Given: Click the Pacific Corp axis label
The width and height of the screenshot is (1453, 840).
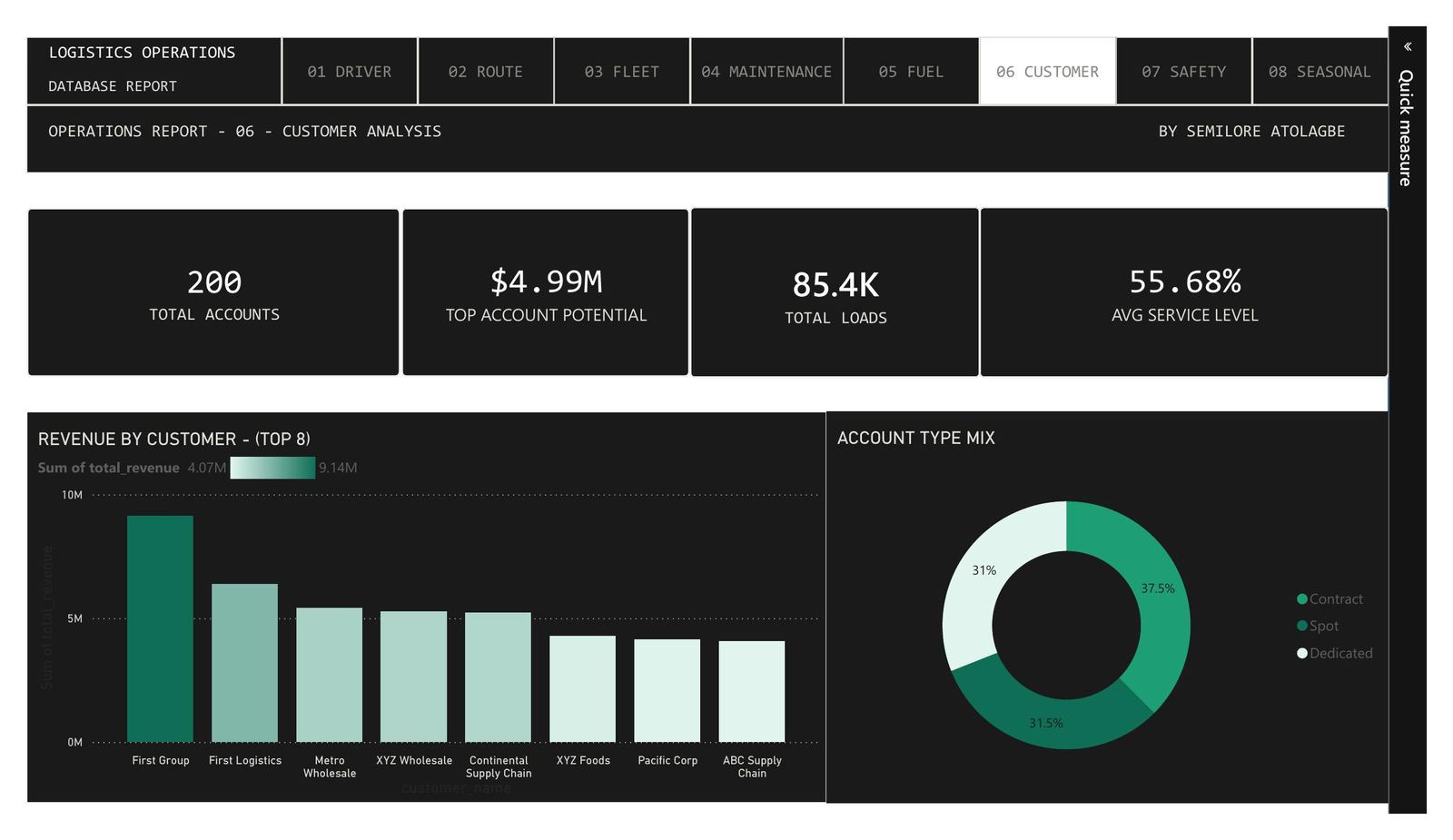Looking at the screenshot, I should pos(667,760).
